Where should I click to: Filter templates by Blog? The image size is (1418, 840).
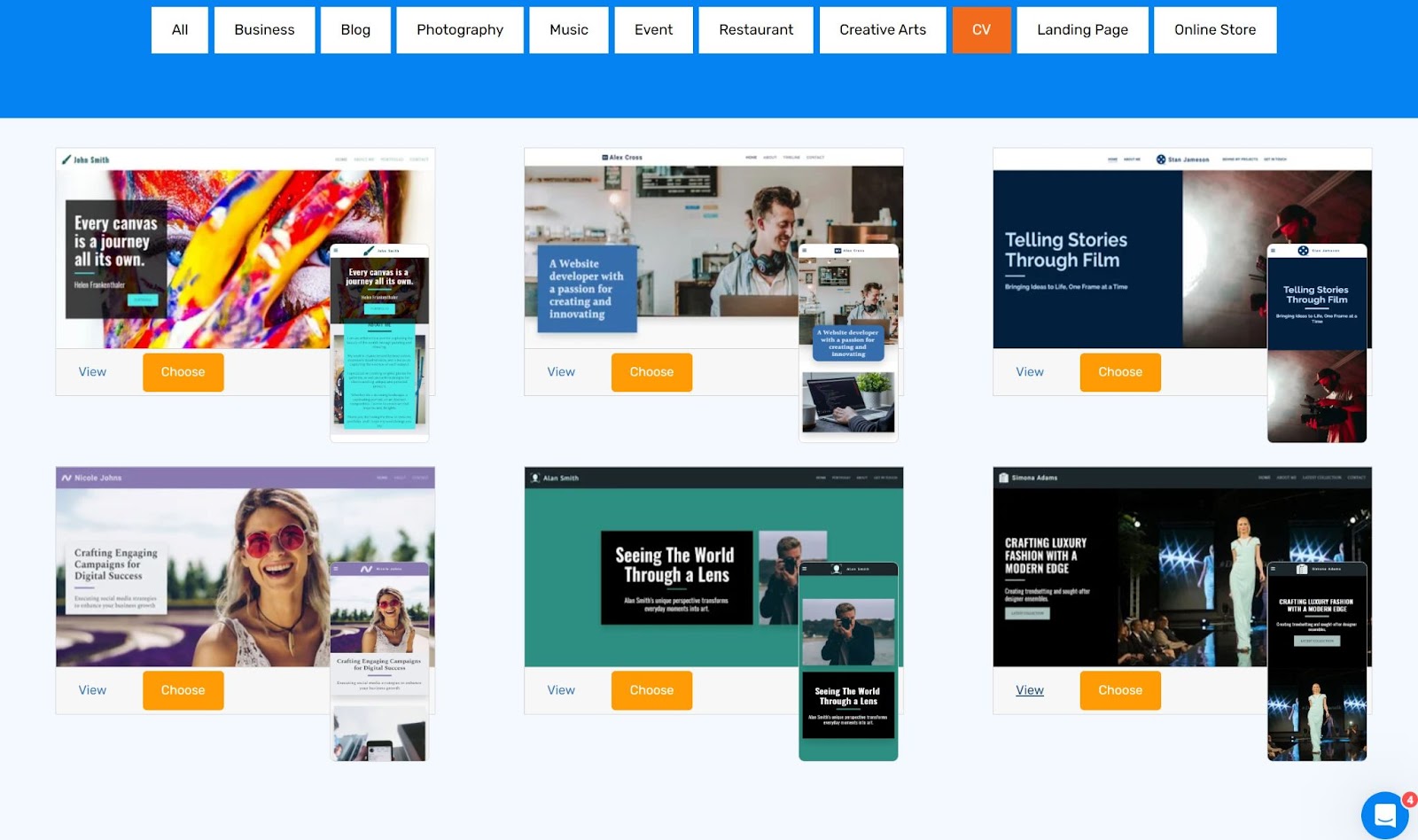point(355,29)
